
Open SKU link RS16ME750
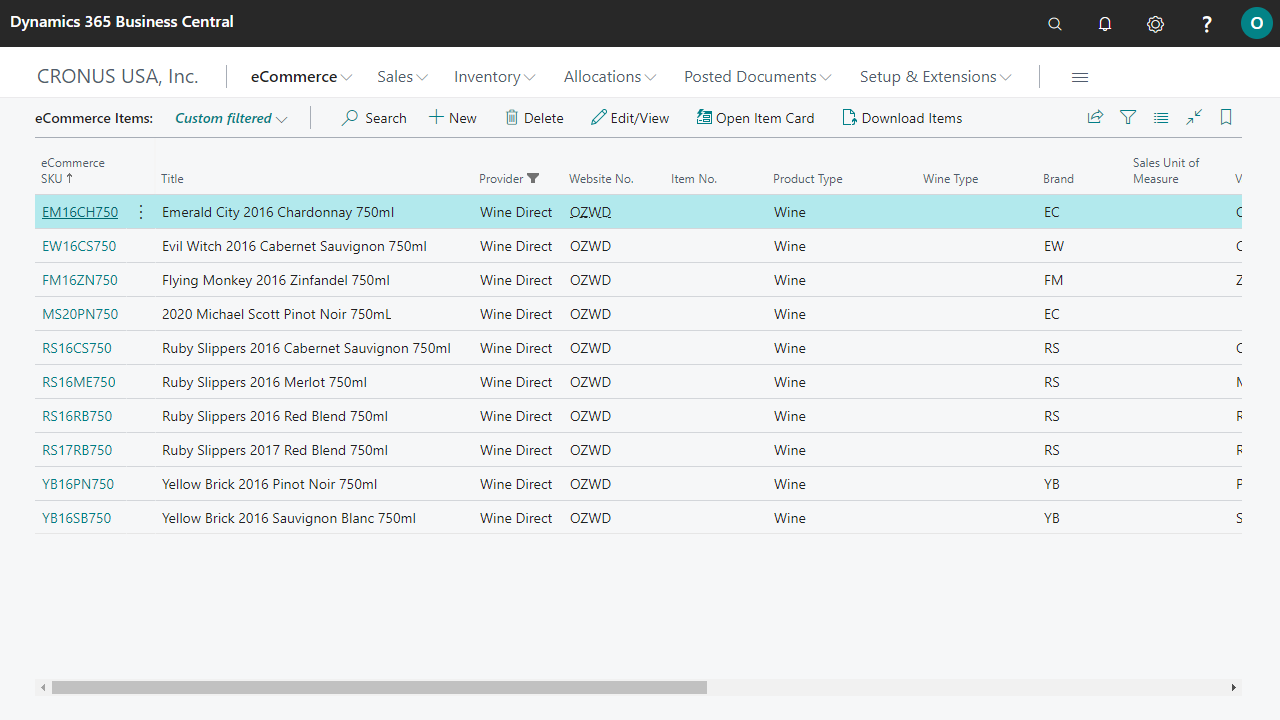pos(79,382)
